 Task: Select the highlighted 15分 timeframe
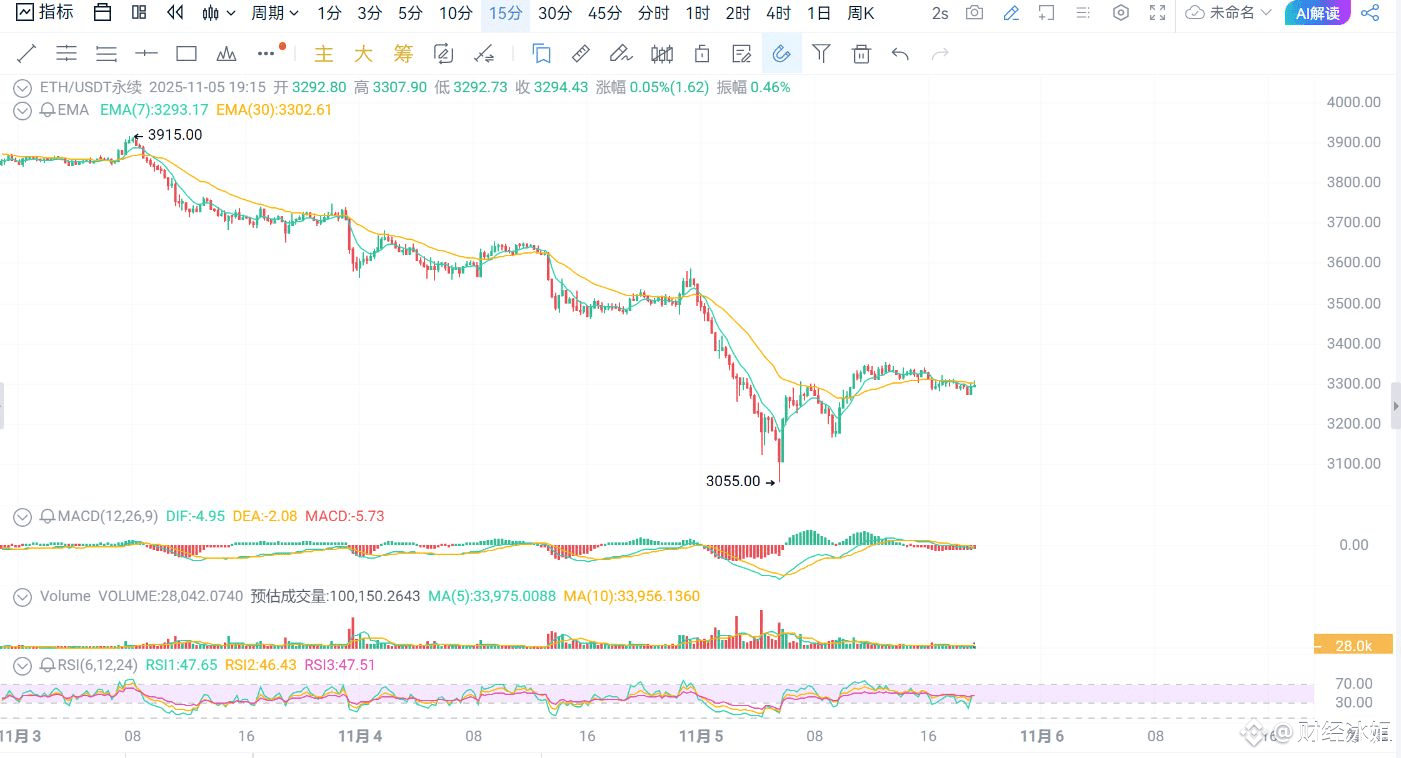click(x=505, y=13)
